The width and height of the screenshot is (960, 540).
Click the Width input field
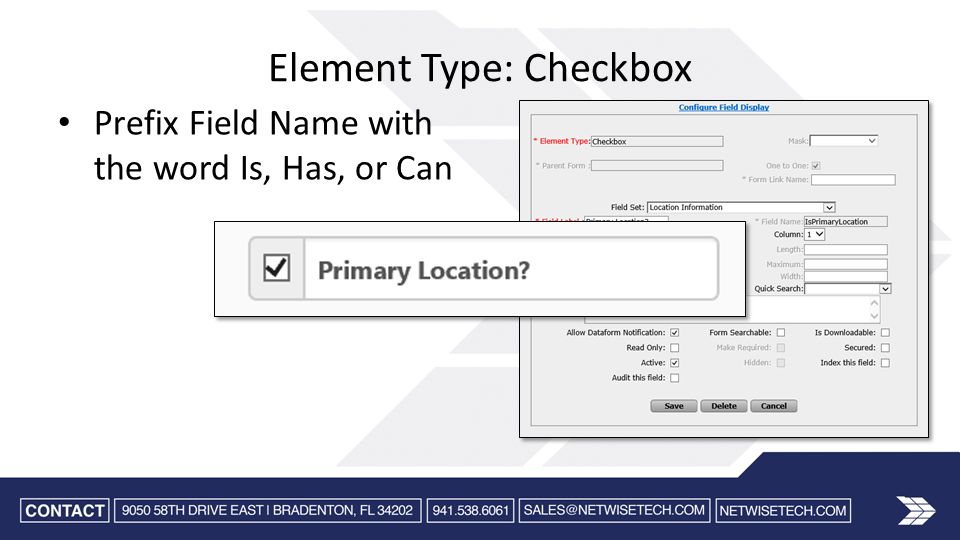(846, 276)
